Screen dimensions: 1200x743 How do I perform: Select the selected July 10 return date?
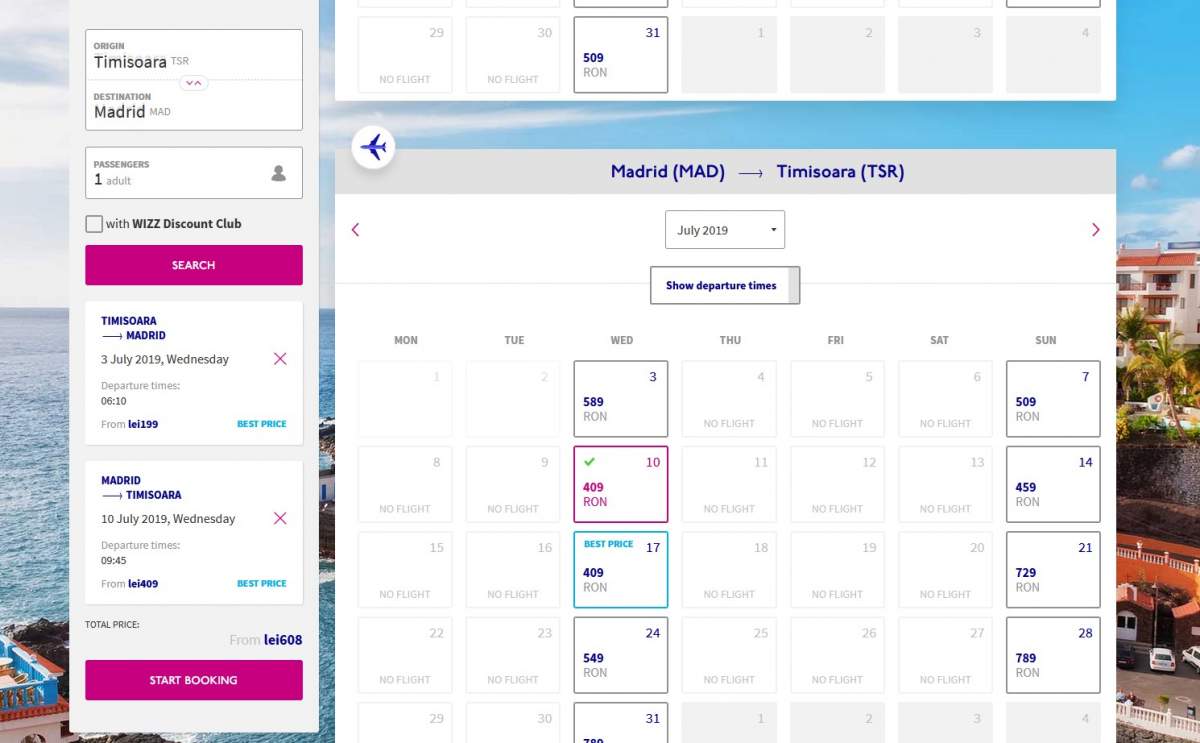620,484
